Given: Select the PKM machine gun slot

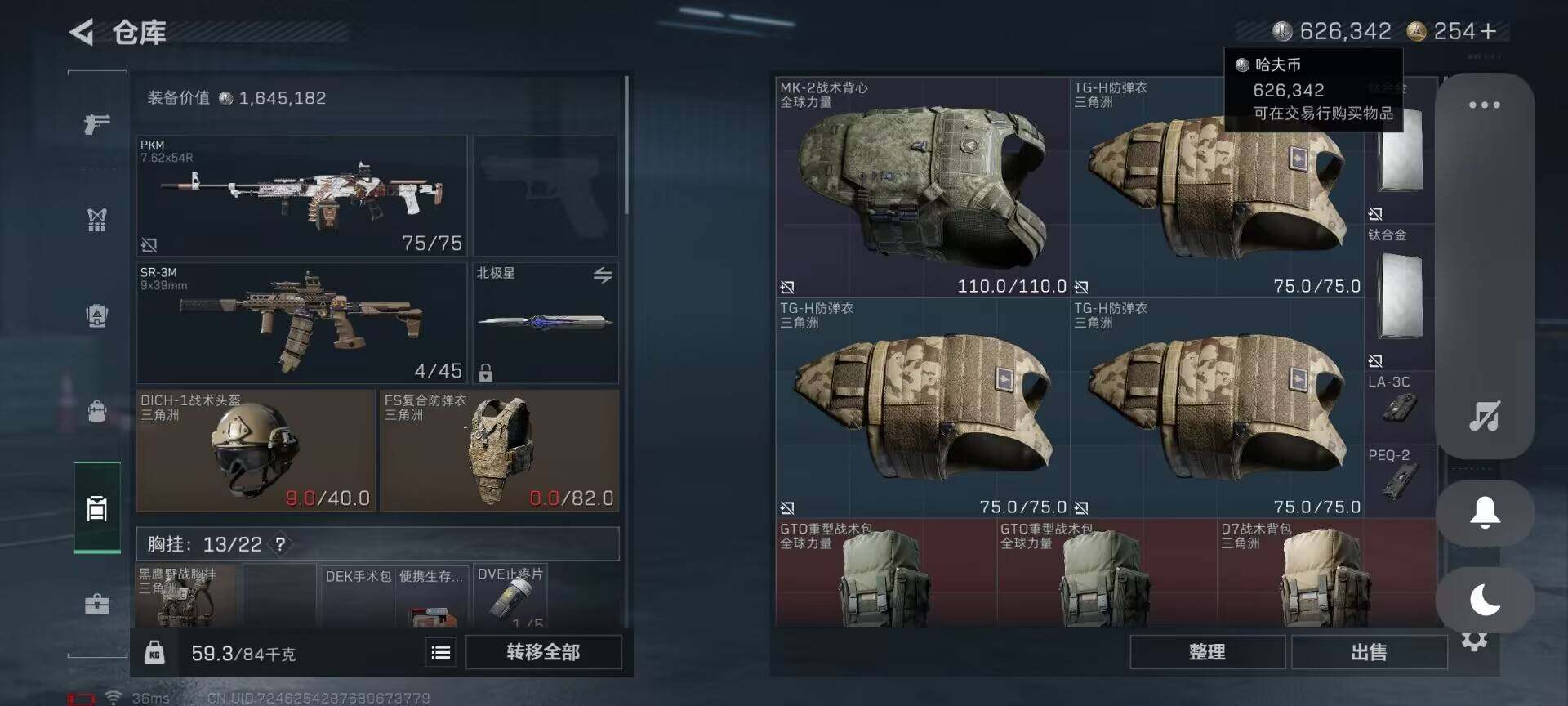Looking at the screenshot, I should [x=302, y=195].
